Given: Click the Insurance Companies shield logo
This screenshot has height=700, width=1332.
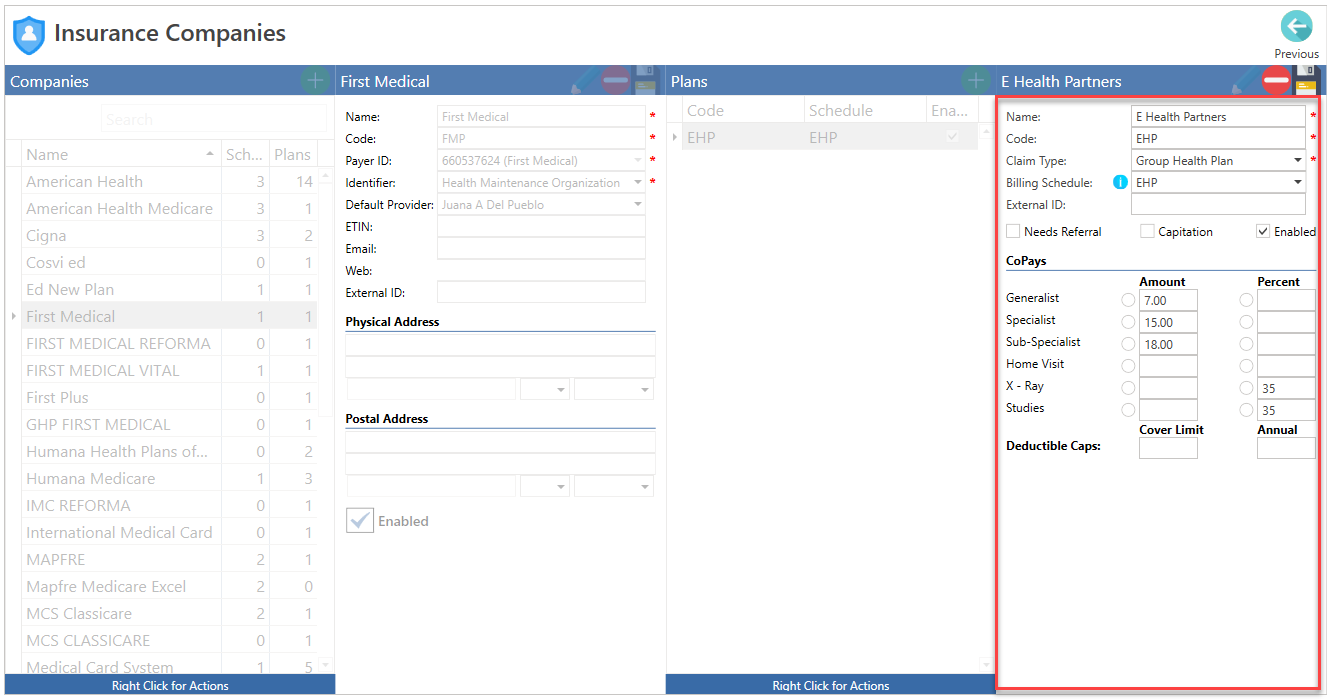Looking at the screenshot, I should point(29,35).
